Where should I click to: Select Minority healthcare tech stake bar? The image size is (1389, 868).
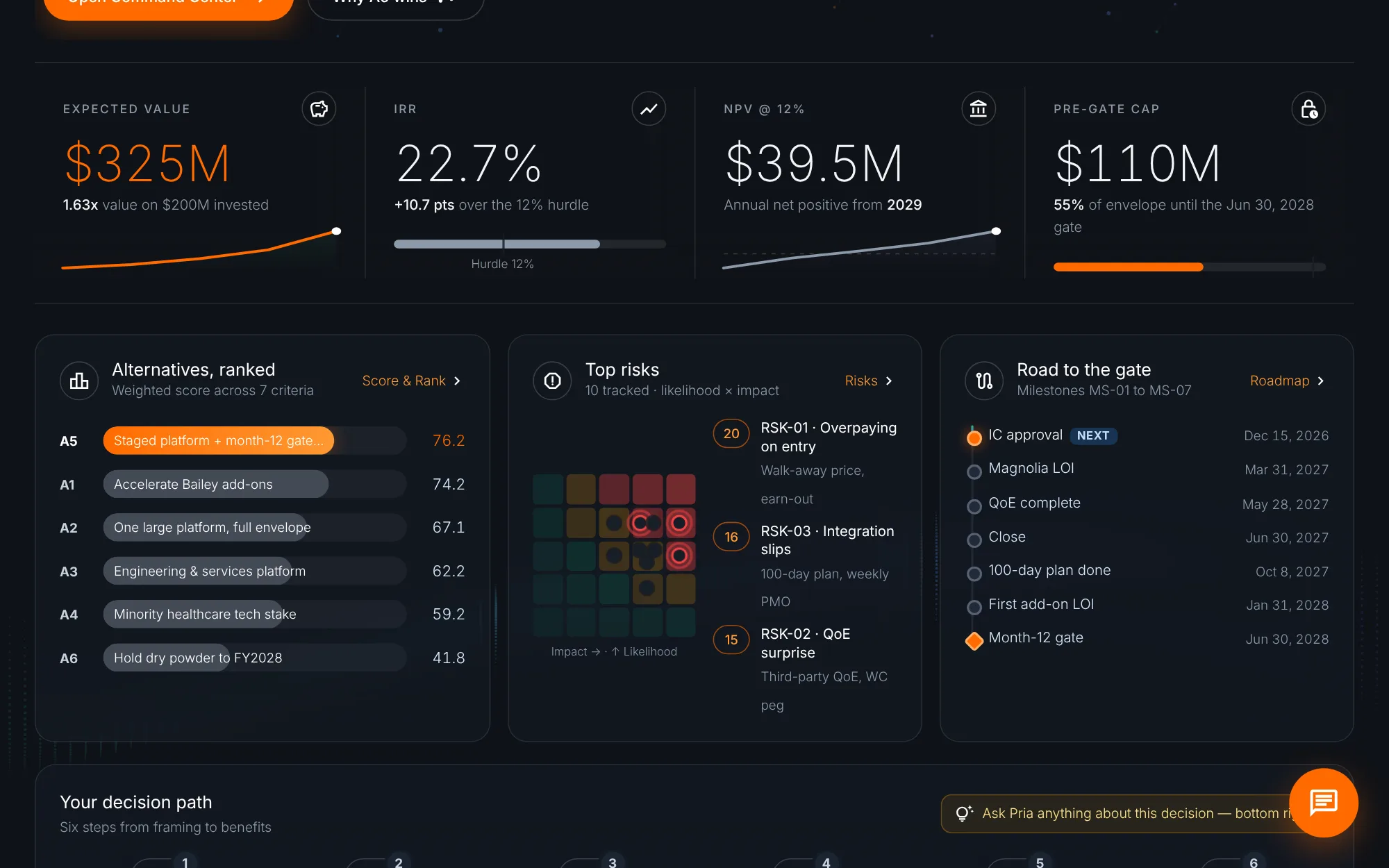[255, 615]
